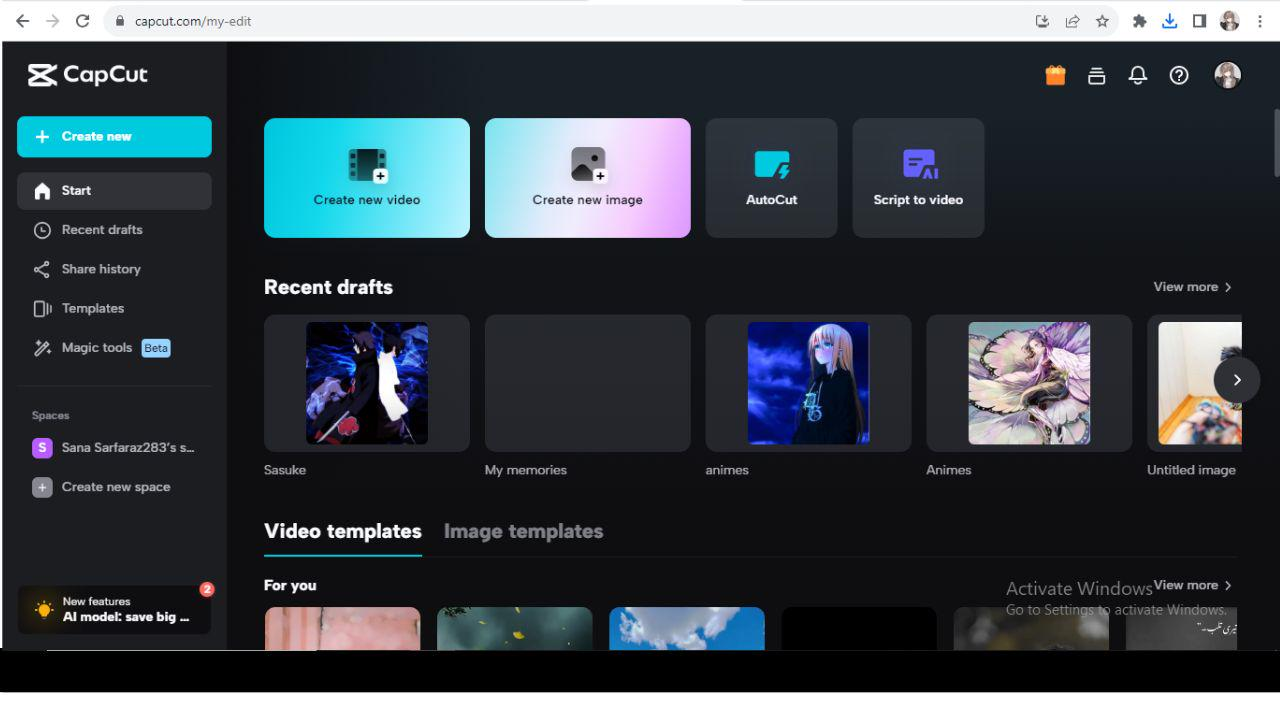Switch to the Video templates tab
The height and width of the screenshot is (720, 1280).
coord(343,532)
